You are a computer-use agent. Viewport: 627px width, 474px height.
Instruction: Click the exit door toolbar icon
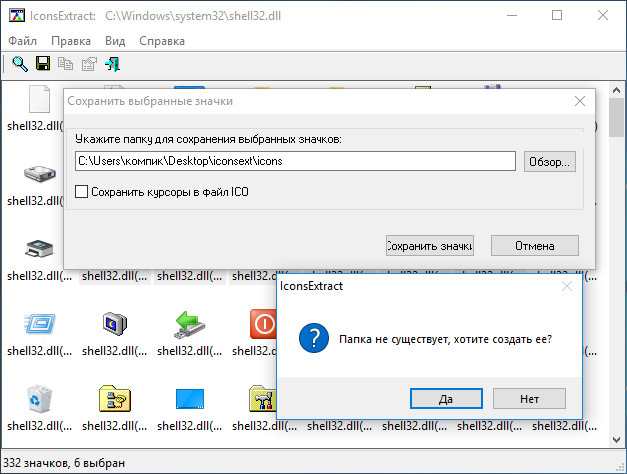pos(112,64)
